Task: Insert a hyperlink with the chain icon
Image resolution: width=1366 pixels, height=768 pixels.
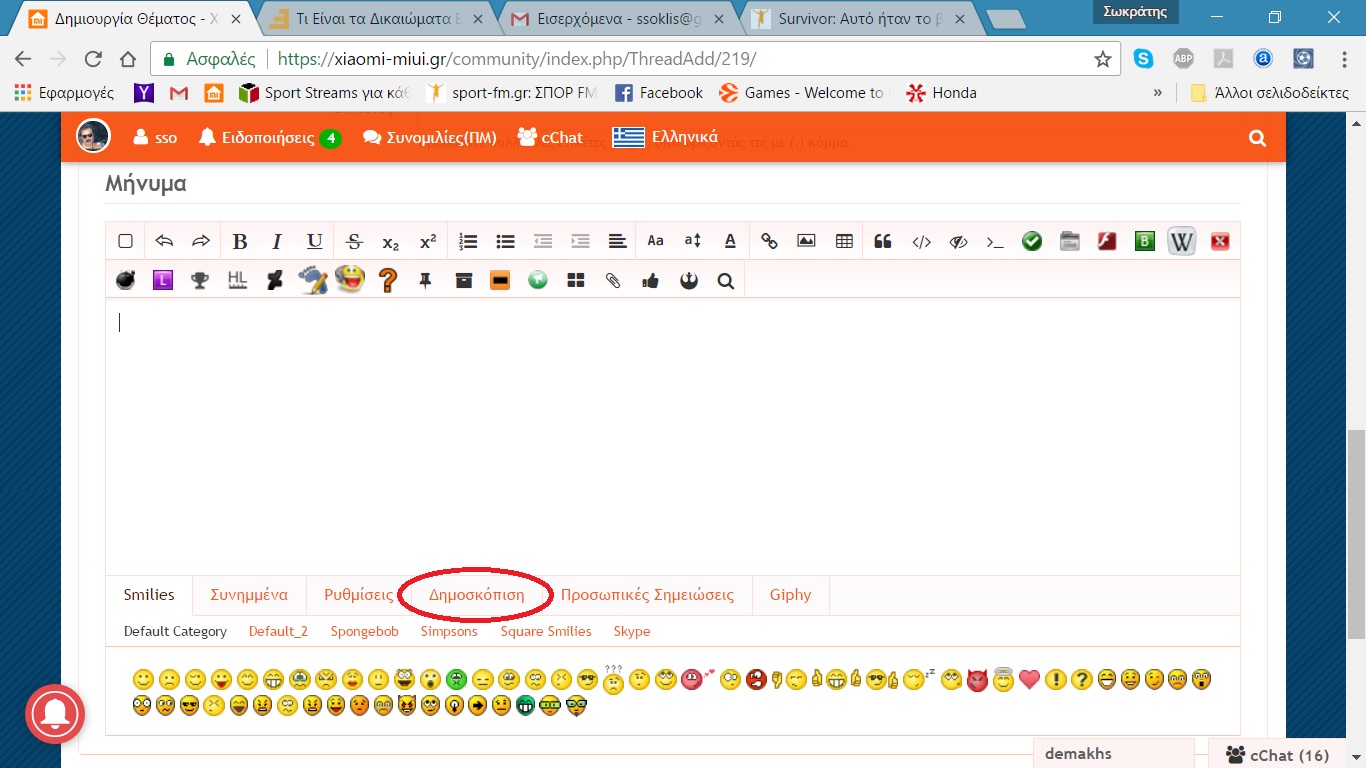Action: coord(769,241)
